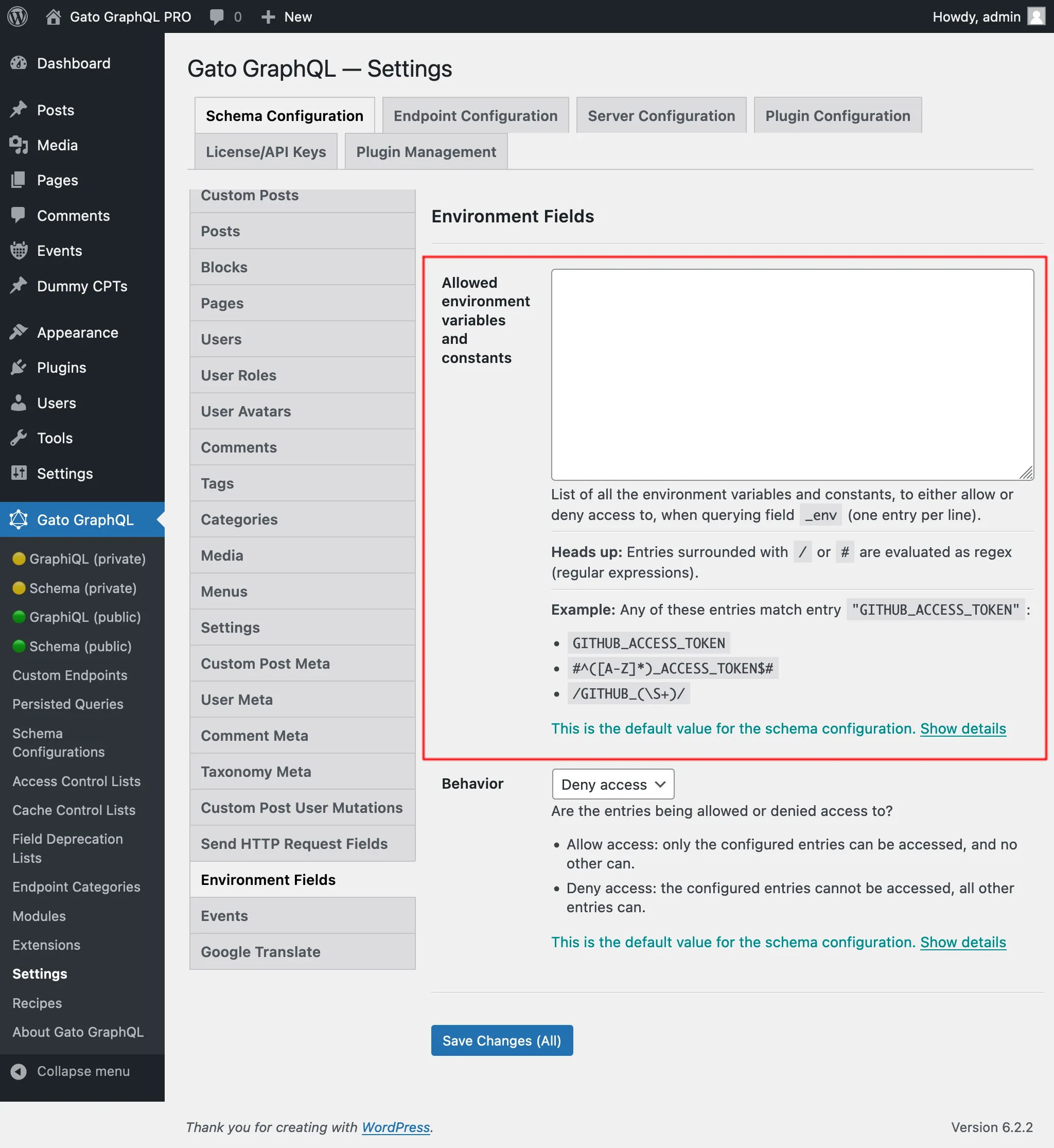The width and height of the screenshot is (1054, 1148).
Task: Click the WordPress logo icon
Action: point(17,16)
